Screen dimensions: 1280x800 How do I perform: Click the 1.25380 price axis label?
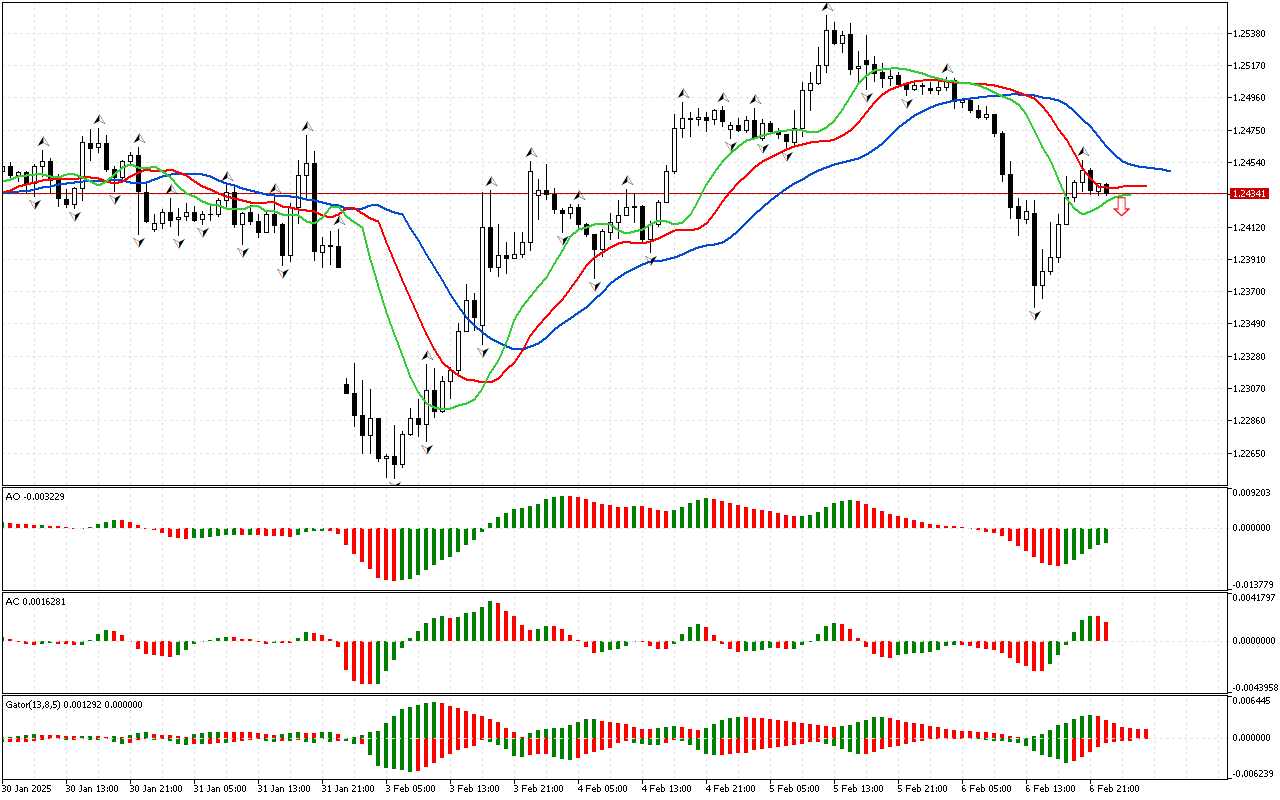pyautogui.click(x=1250, y=34)
